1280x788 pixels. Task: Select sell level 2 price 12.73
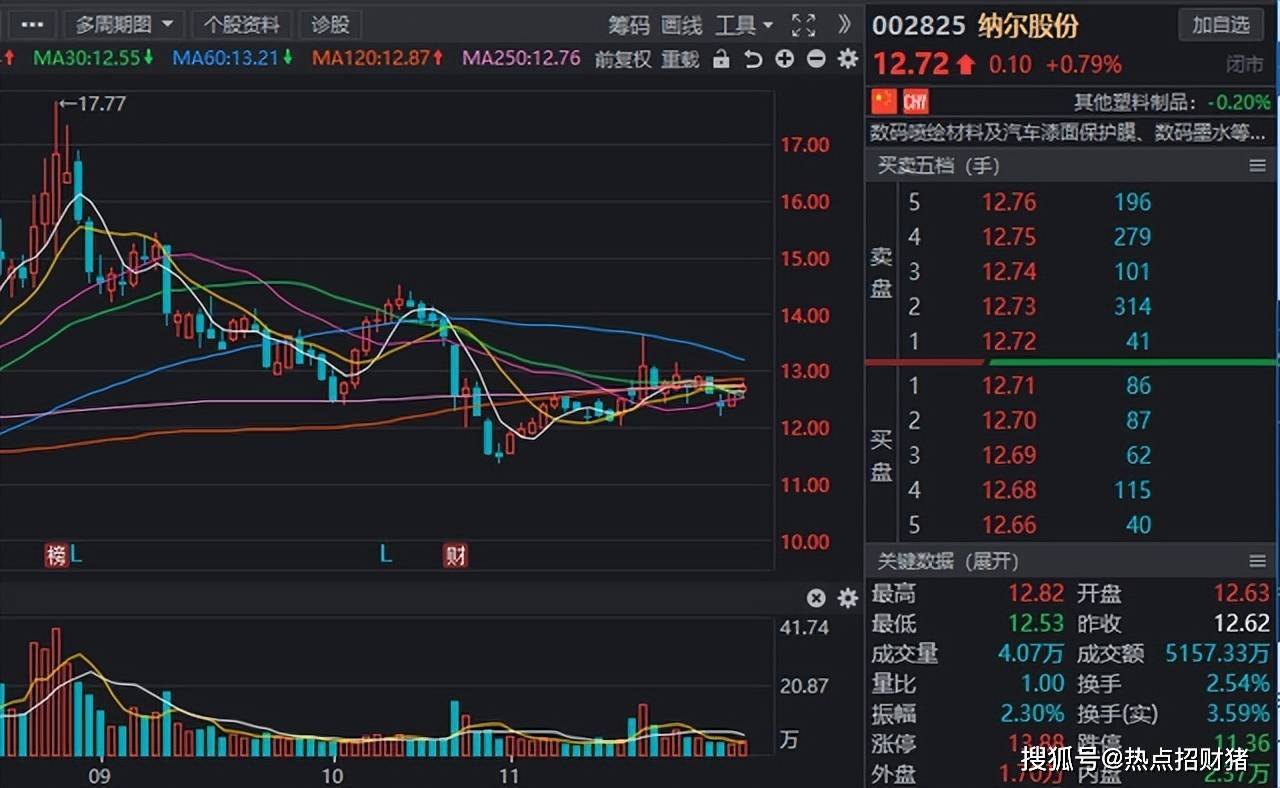tap(1009, 307)
